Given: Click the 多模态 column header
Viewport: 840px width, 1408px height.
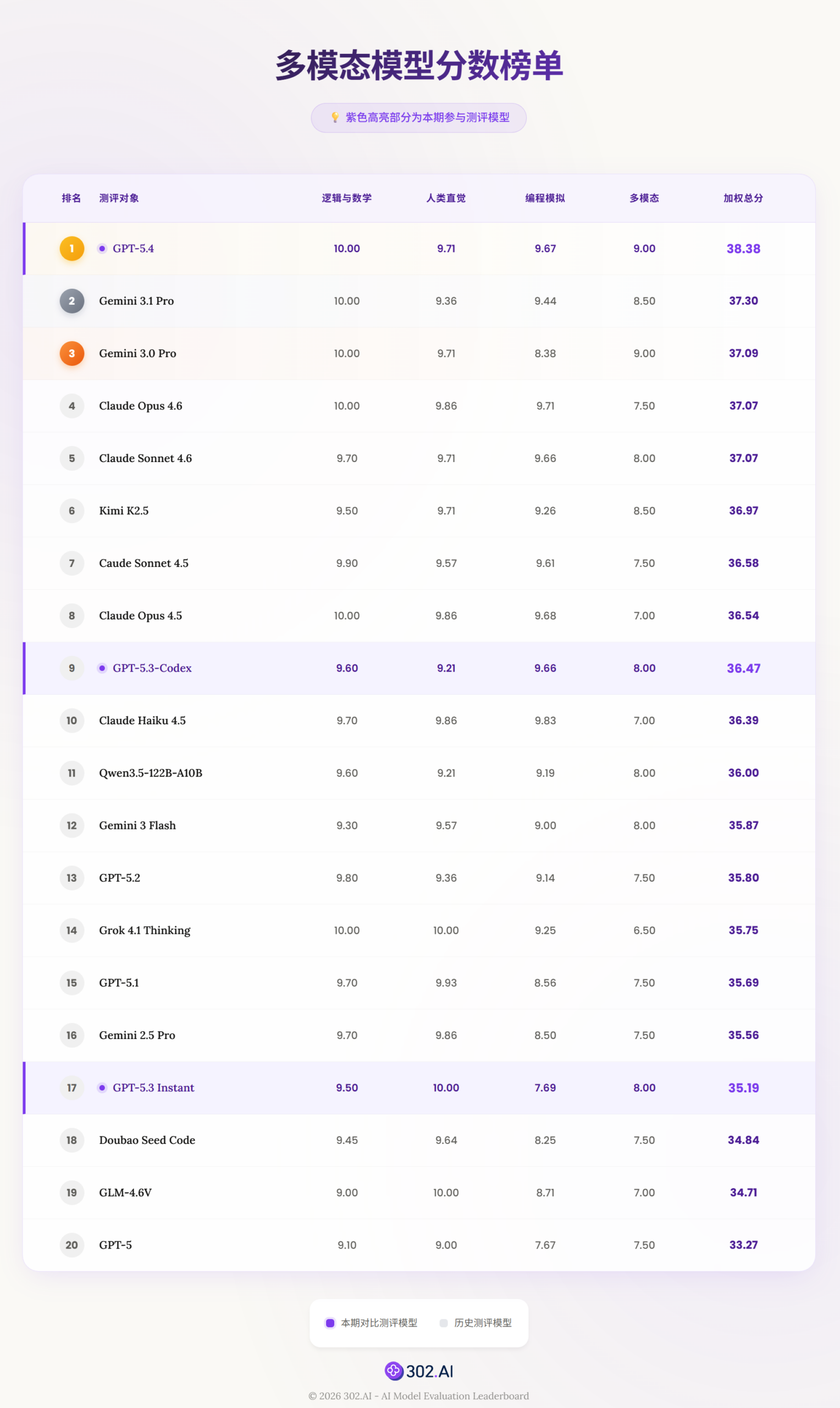Looking at the screenshot, I should pyautogui.click(x=644, y=198).
